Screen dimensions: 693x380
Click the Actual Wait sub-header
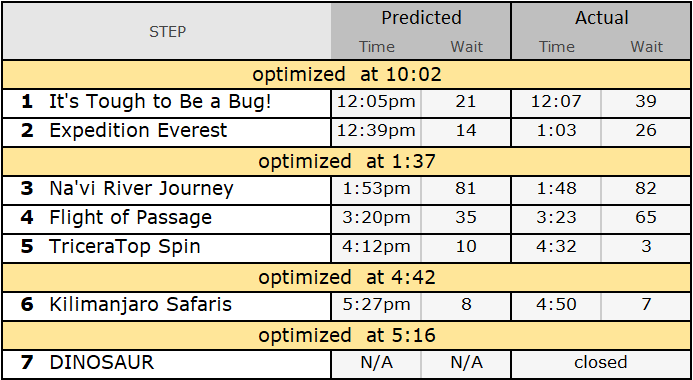click(646, 47)
